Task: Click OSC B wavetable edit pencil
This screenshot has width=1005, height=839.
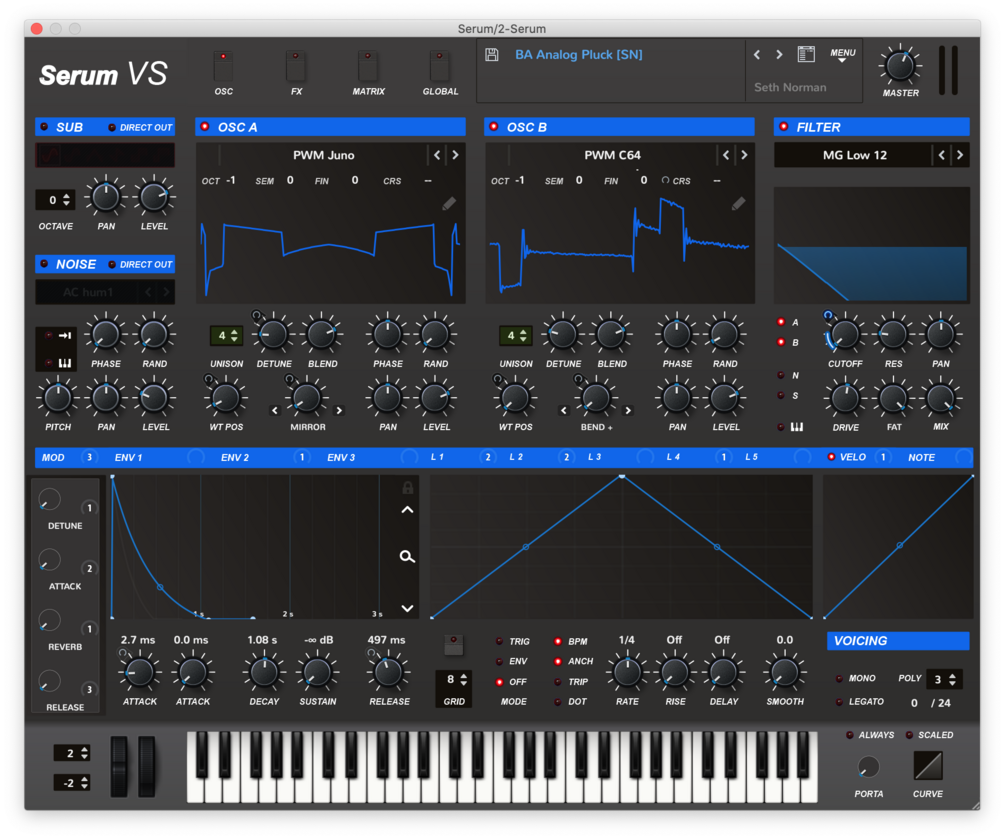Action: [x=738, y=204]
